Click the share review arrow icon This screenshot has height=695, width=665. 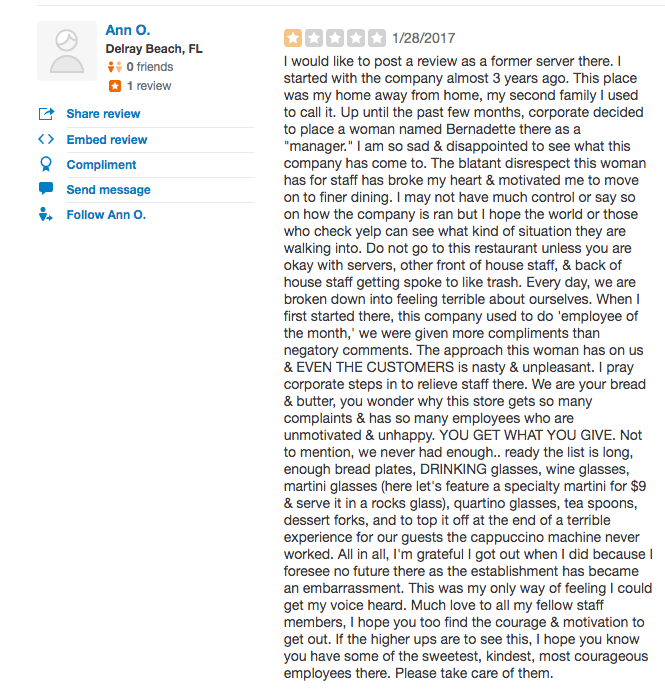[x=46, y=114]
